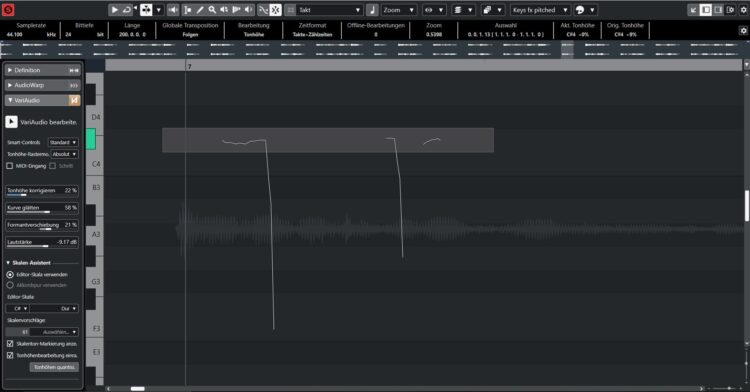Click the Lautstärke volume slider
The width and height of the screenshot is (750, 392).
point(42,242)
